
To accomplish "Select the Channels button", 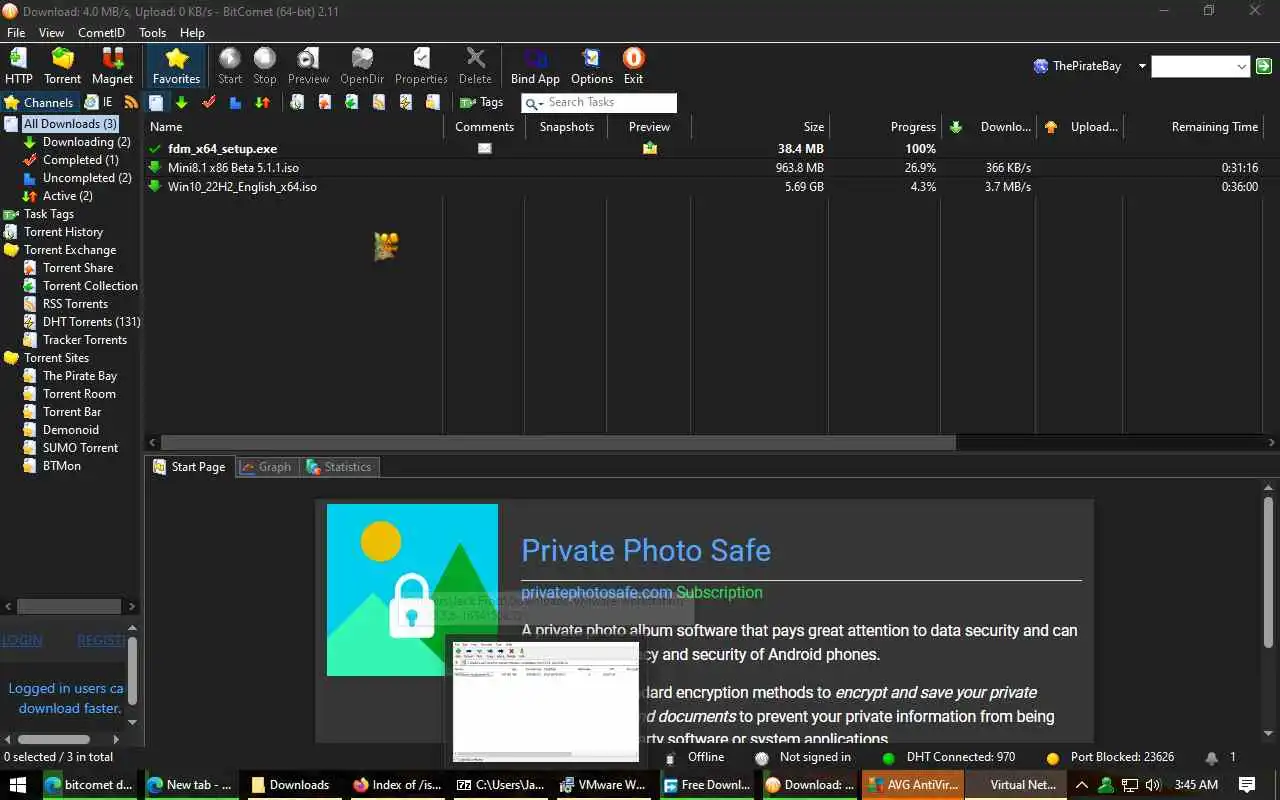I will coord(39,102).
